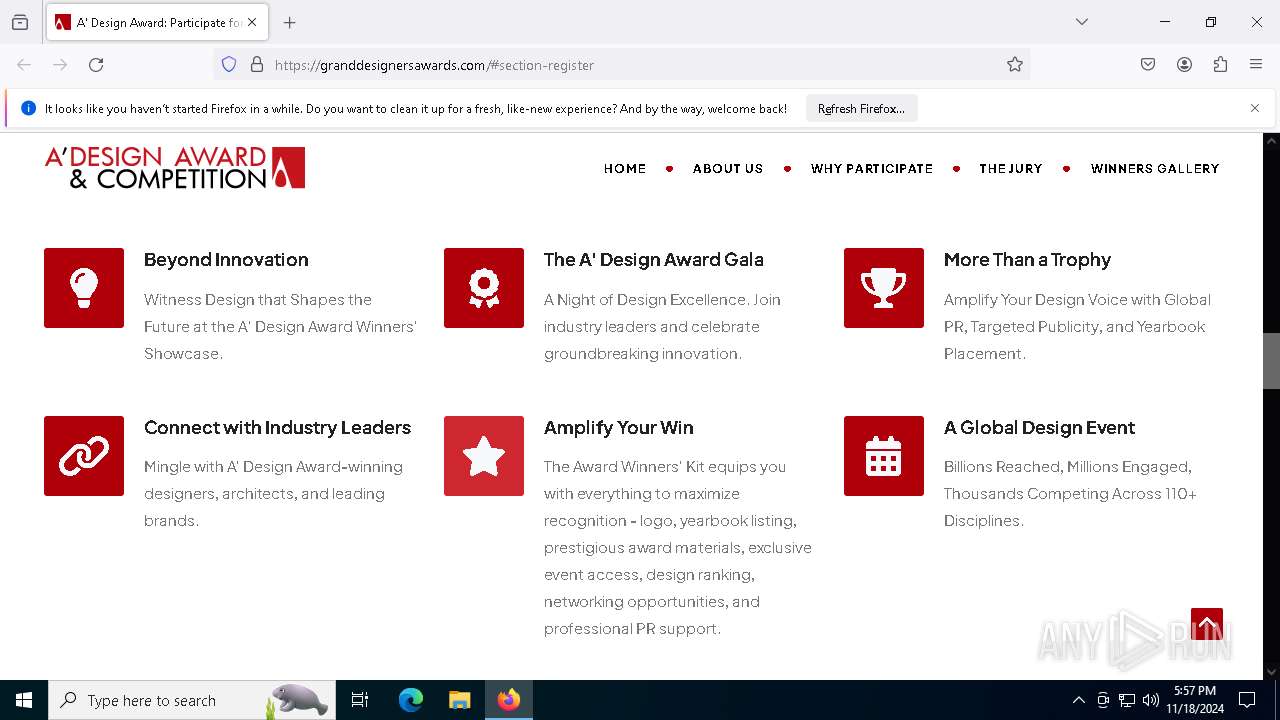Open Firefox View in the tab bar
This screenshot has width=1280, height=720.
[x=20, y=22]
